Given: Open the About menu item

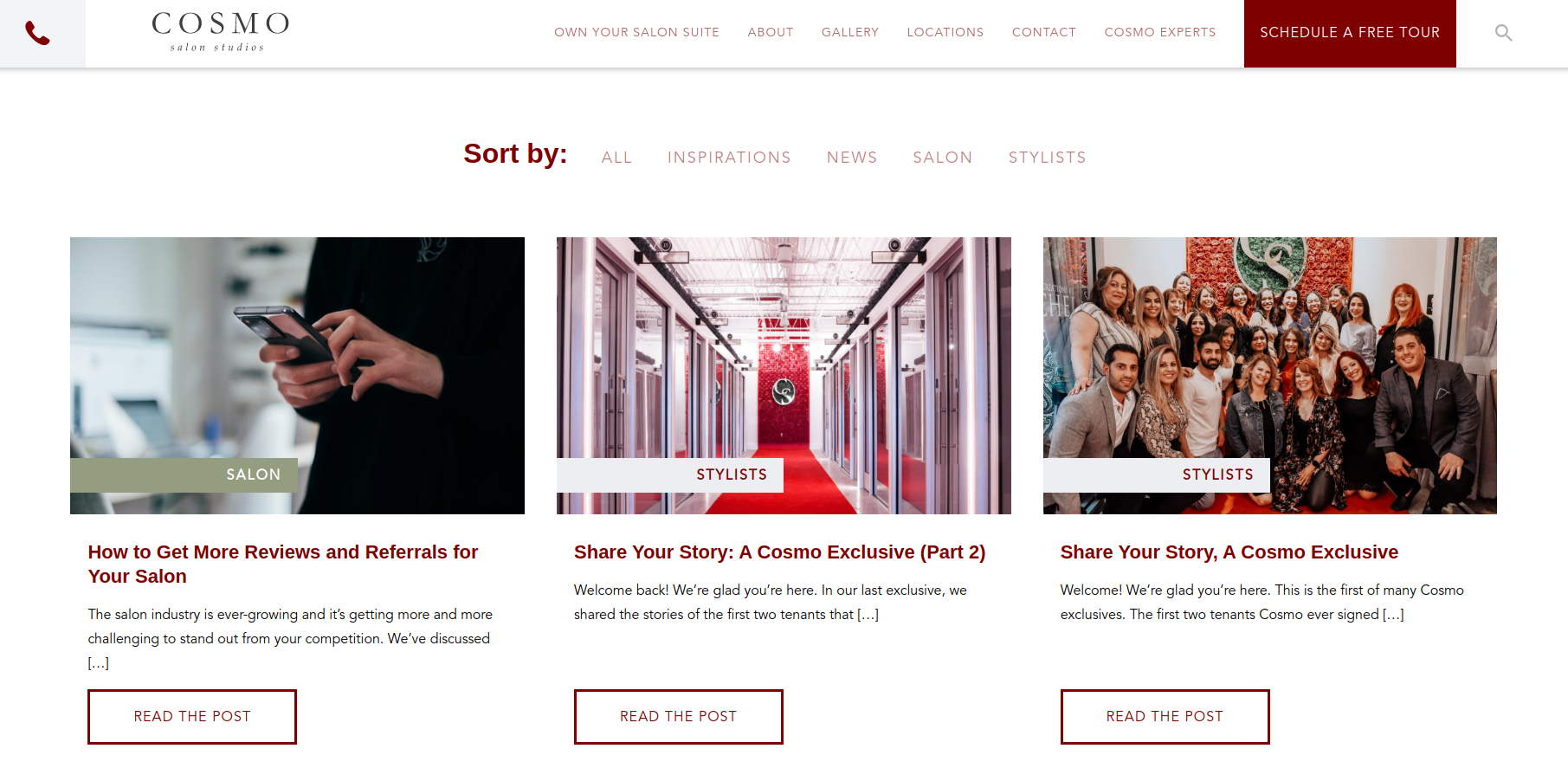Looking at the screenshot, I should click(771, 32).
